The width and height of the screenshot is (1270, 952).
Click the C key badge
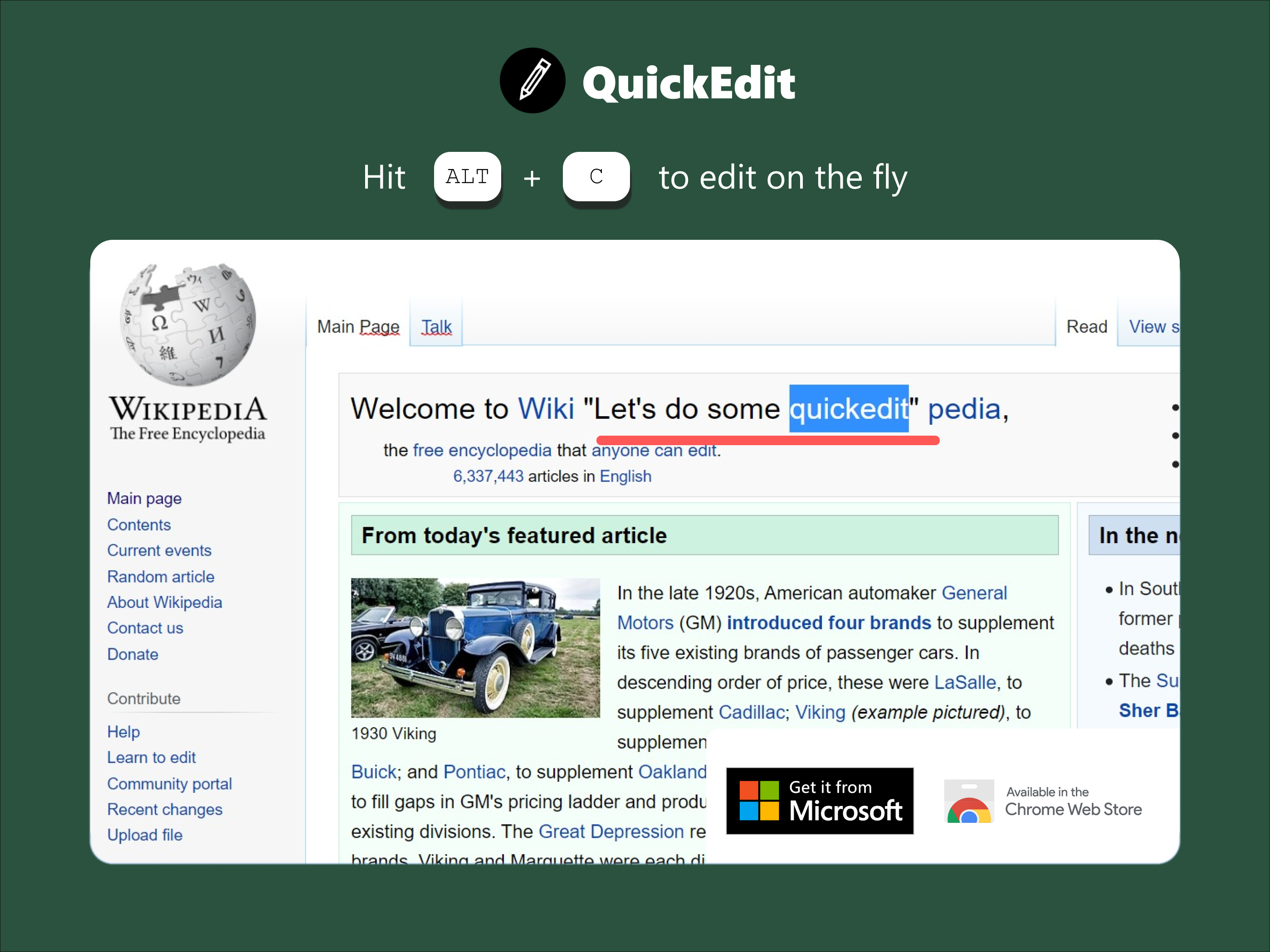596,177
